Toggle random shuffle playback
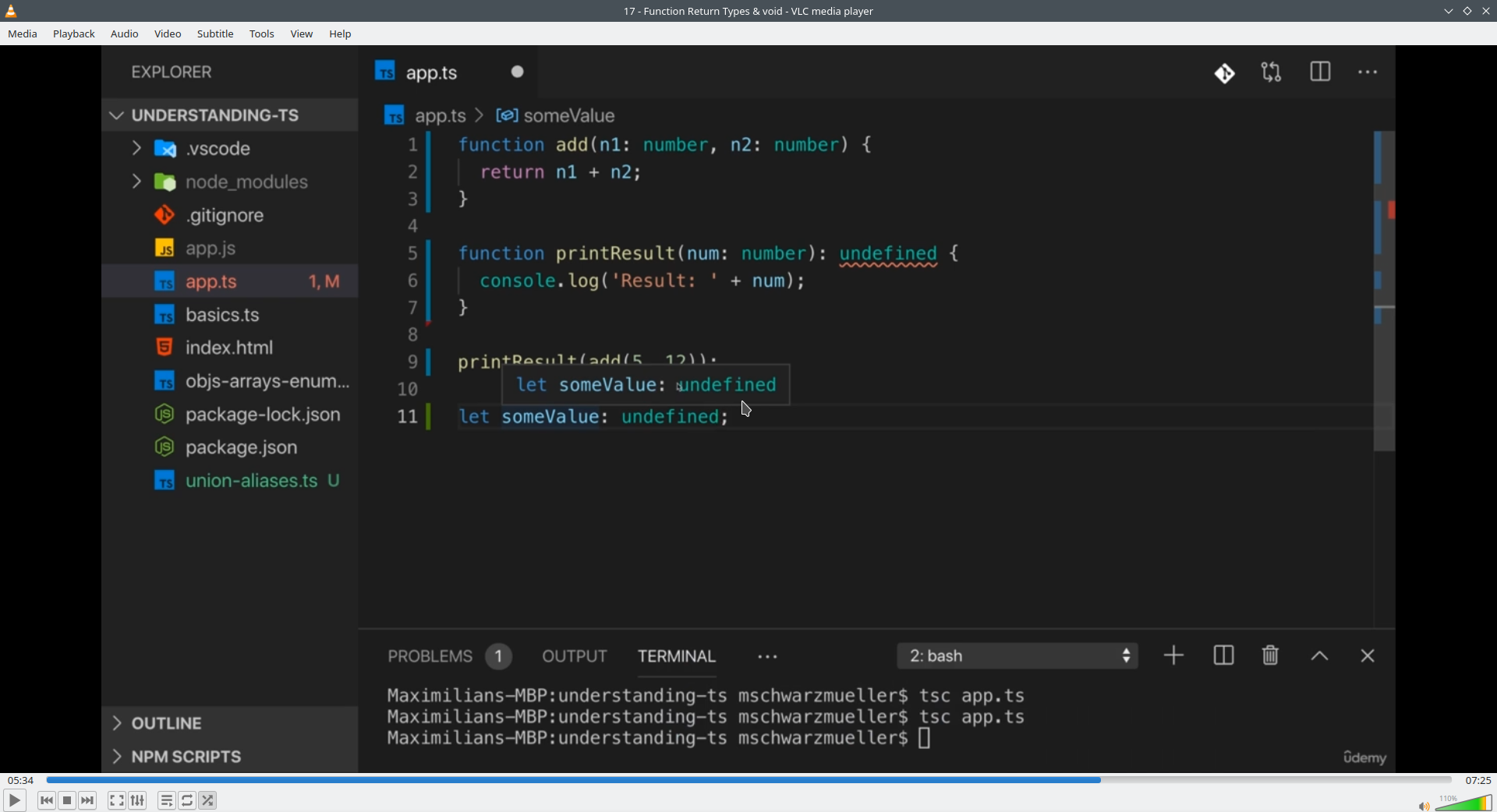The image size is (1497, 812). (208, 800)
